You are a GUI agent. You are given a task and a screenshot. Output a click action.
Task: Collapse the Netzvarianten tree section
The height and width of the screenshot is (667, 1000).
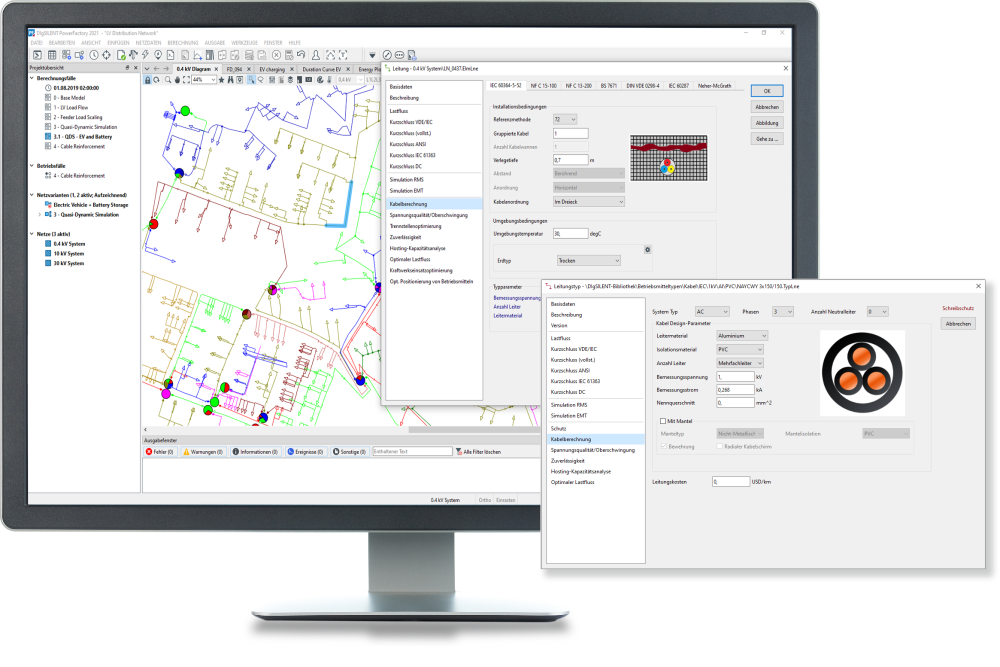click(32, 194)
